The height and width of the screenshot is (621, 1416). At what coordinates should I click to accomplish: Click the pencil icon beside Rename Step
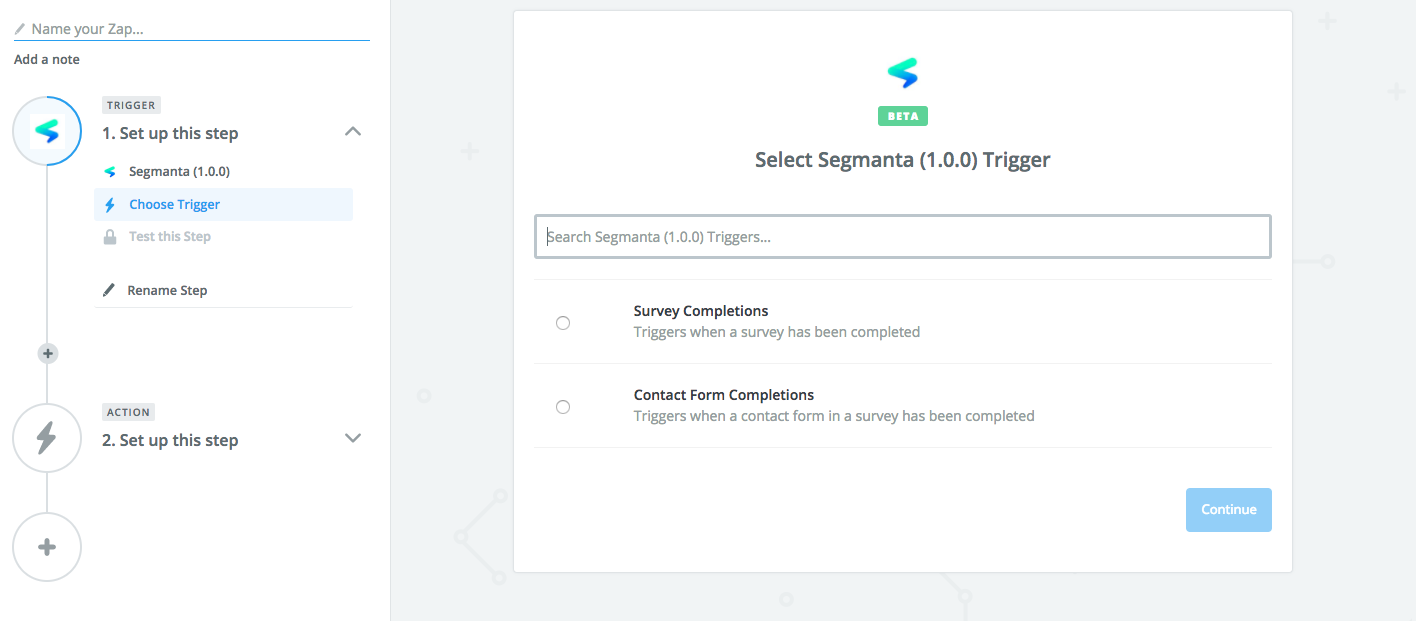[110, 290]
